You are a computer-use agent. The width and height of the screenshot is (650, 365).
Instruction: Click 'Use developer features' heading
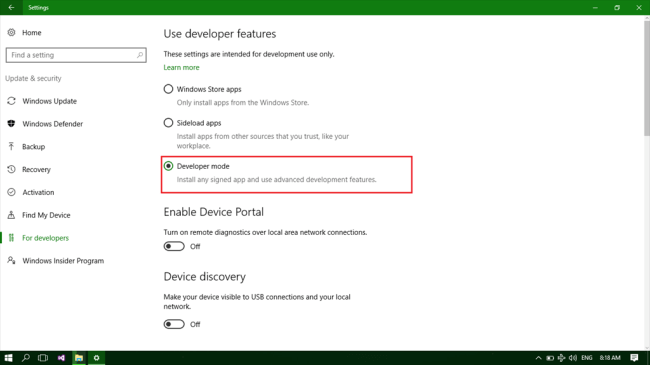pyautogui.click(x=220, y=34)
